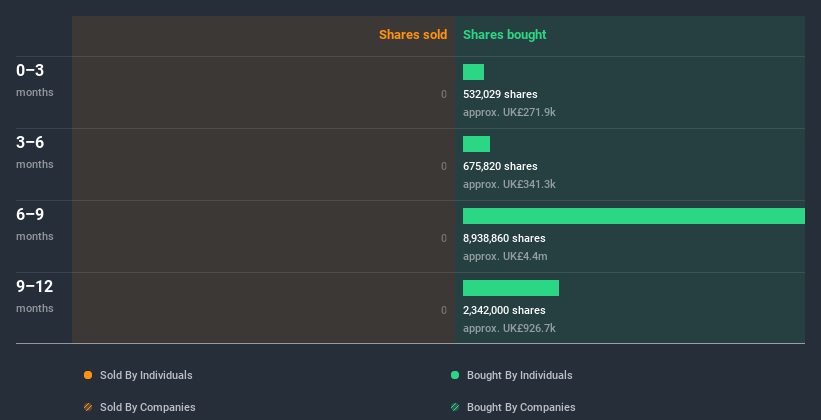
Task: Click the zero sold value in 9–12 months row
Action: [x=444, y=310]
